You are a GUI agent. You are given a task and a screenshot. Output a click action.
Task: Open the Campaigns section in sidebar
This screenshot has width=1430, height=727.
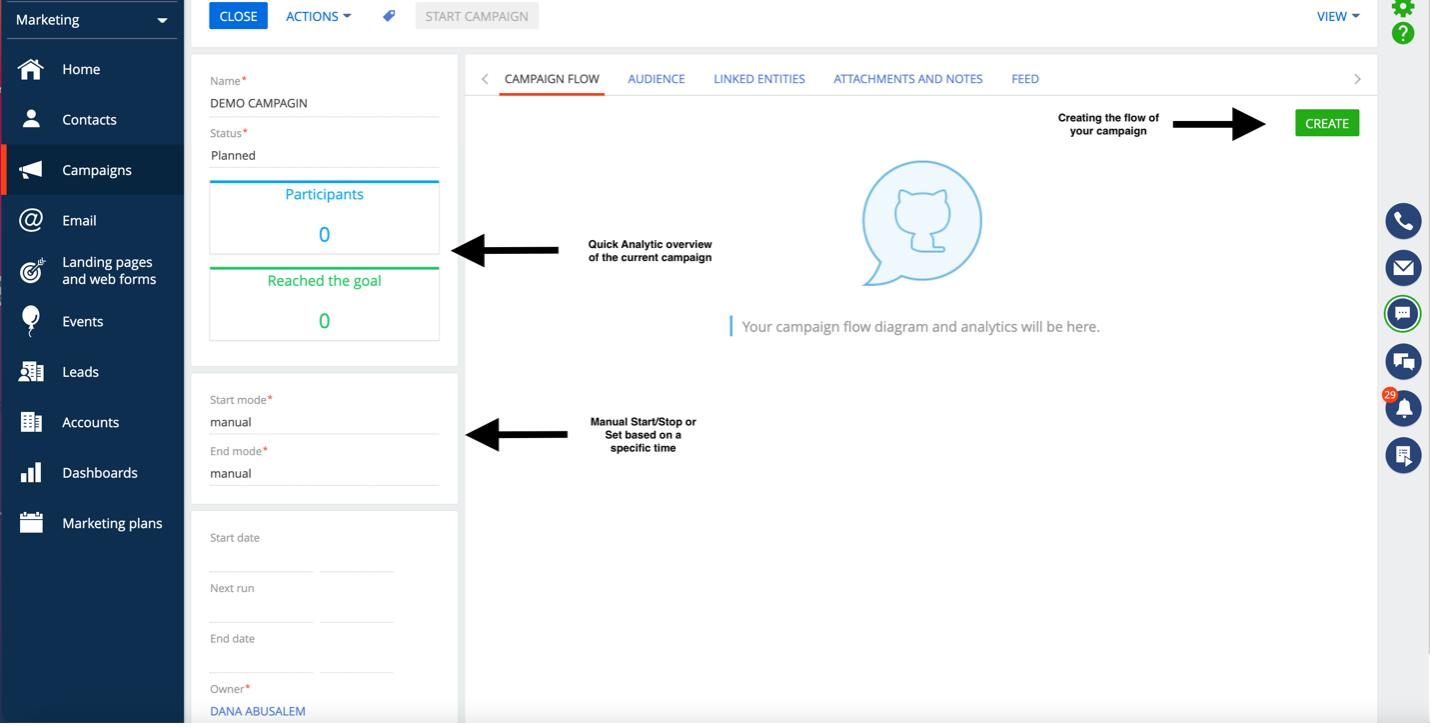click(x=96, y=170)
